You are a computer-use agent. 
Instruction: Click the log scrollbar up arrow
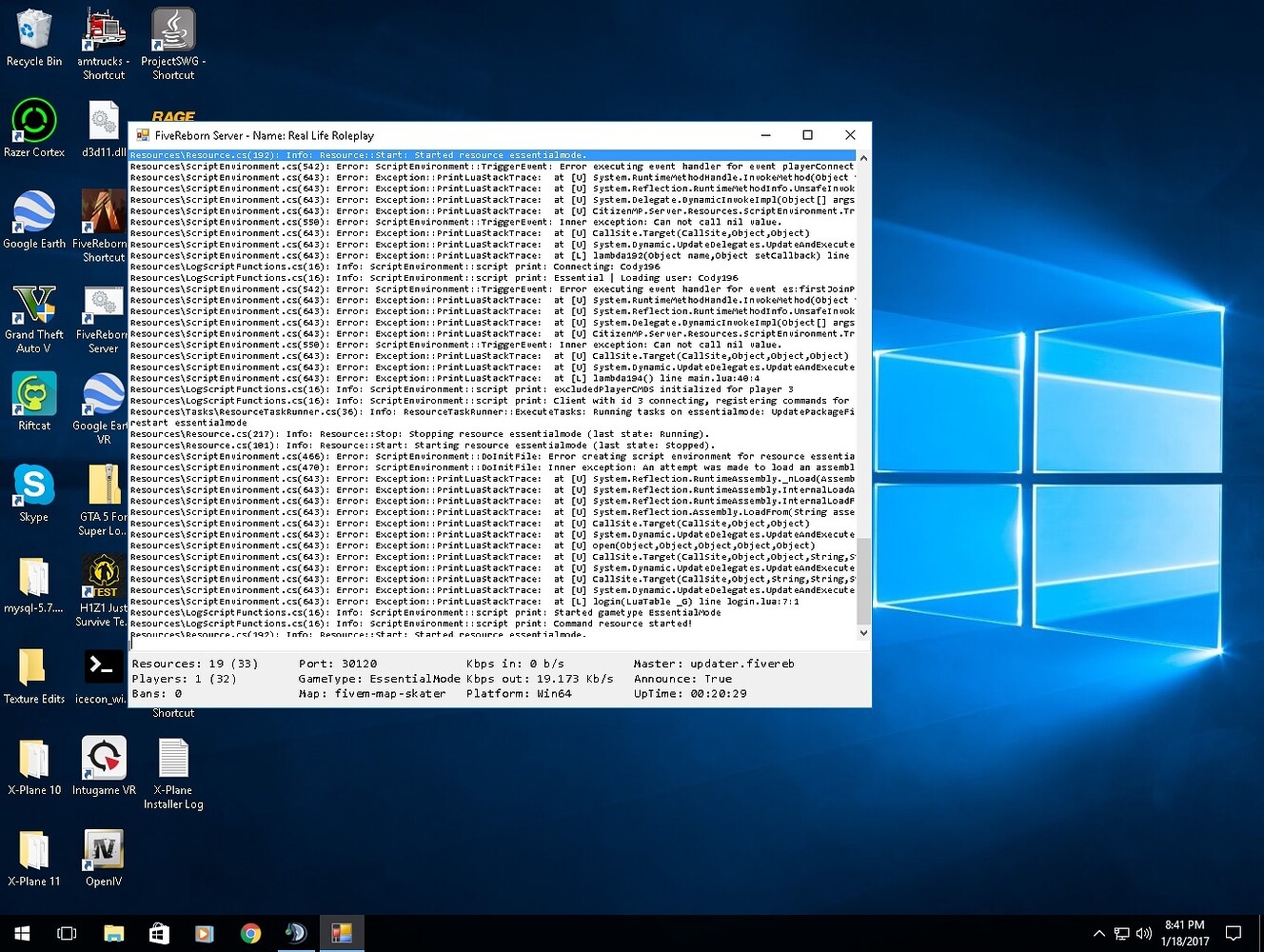(x=863, y=158)
